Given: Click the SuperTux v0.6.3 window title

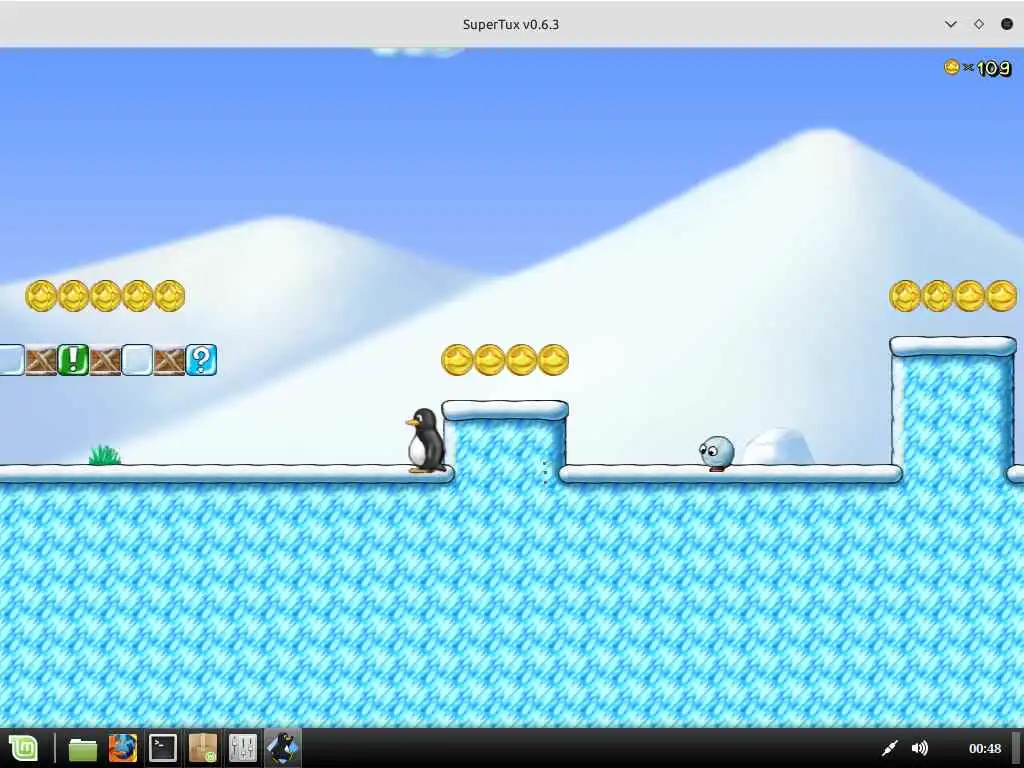Looking at the screenshot, I should 511,24.
